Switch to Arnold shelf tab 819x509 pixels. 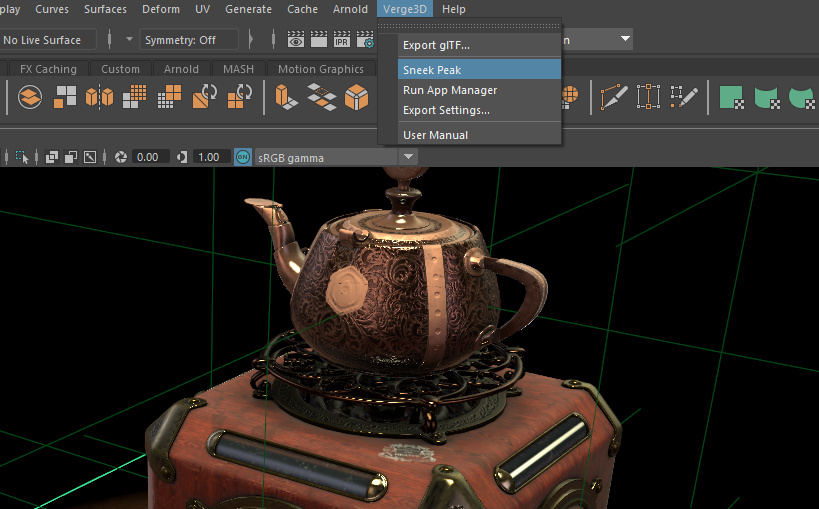pyautogui.click(x=181, y=69)
